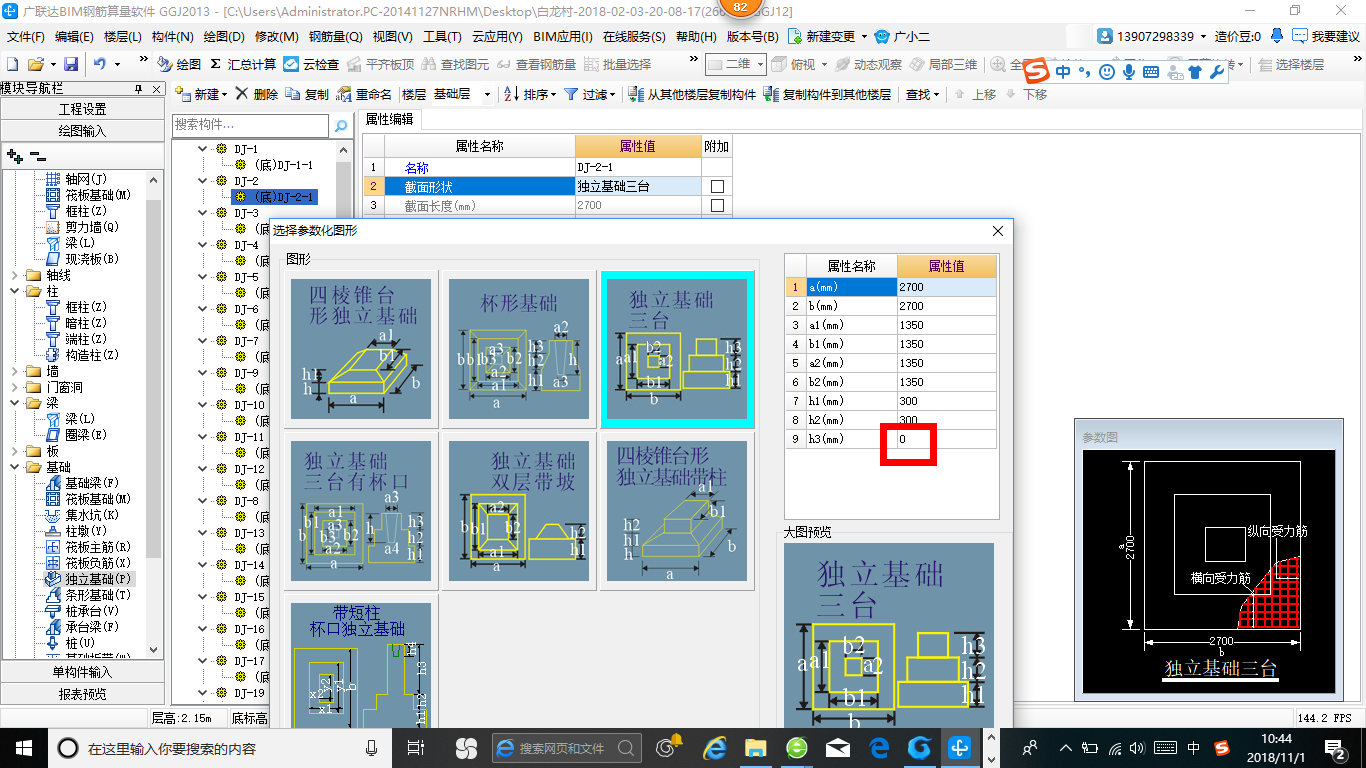The image size is (1366, 768).
Task: Click 重命名 rename component
Action: point(364,94)
